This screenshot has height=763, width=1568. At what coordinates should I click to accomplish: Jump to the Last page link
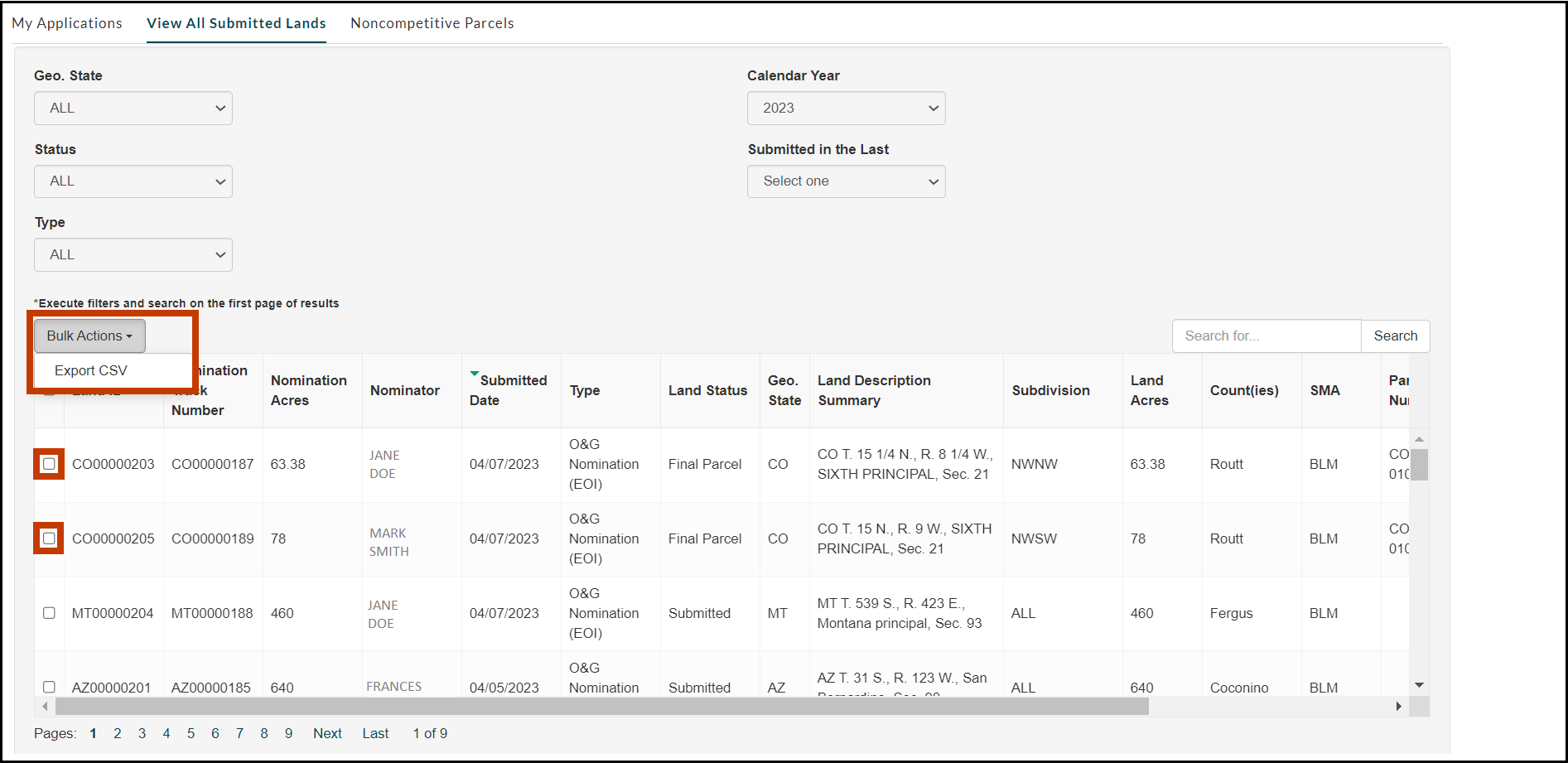click(375, 733)
